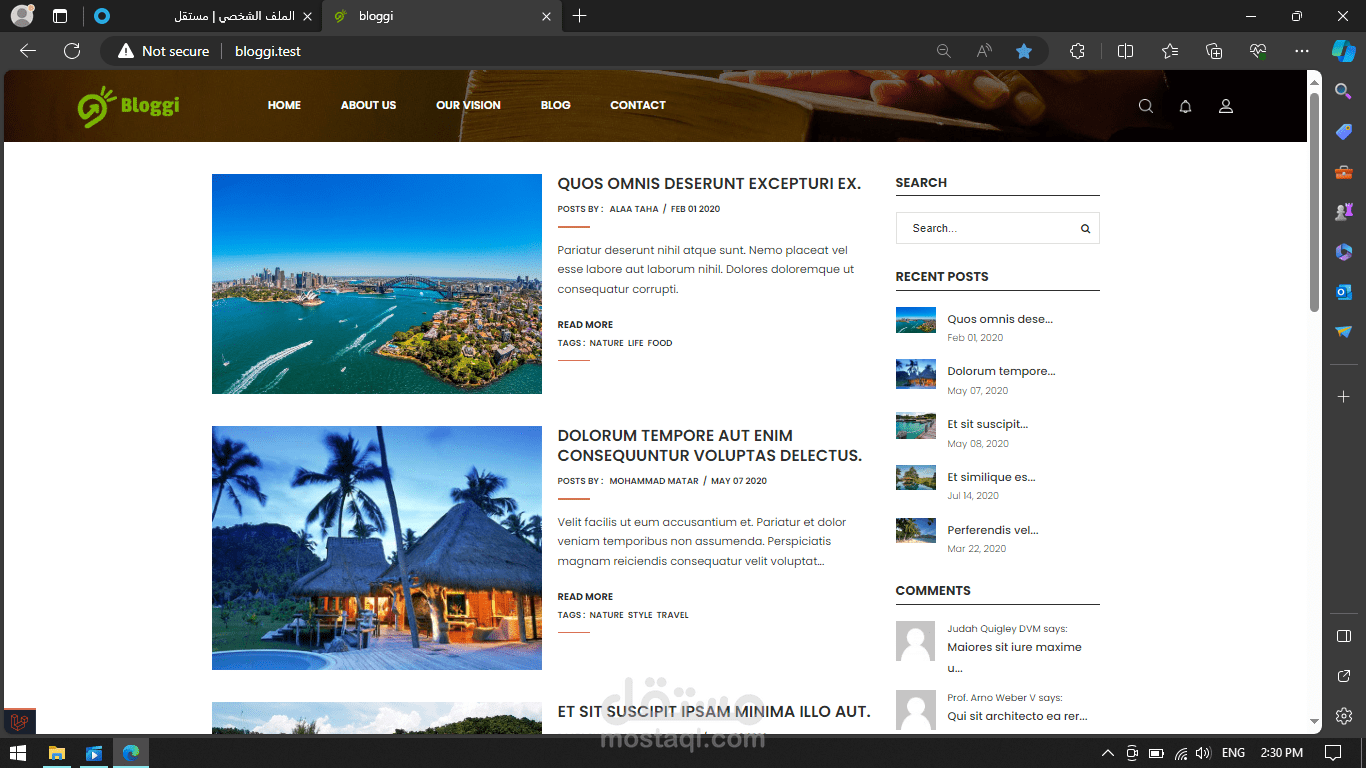
Task: Select the STYLE tag on second post
Action: pyautogui.click(x=640, y=616)
